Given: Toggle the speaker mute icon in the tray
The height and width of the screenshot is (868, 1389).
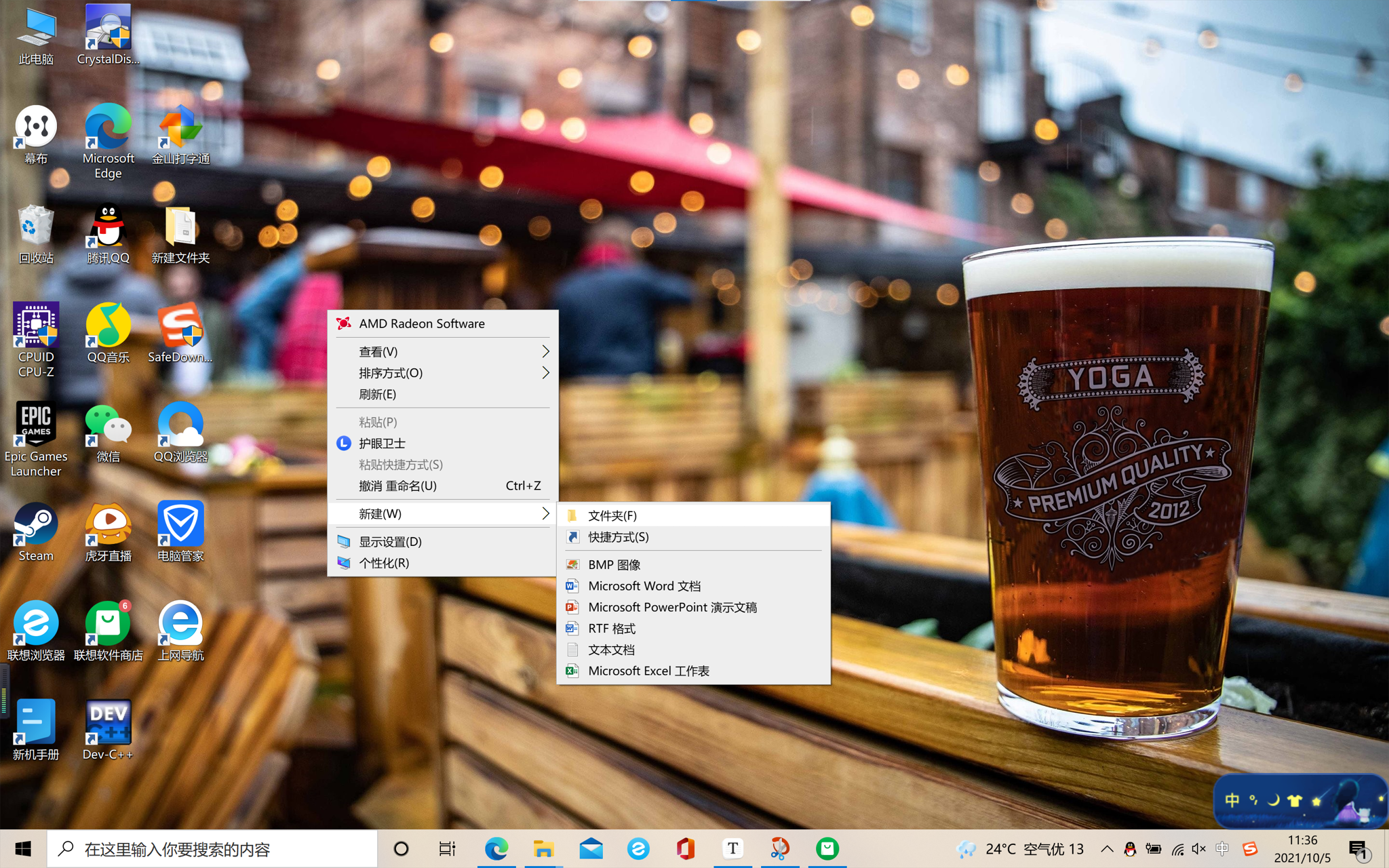Looking at the screenshot, I should point(1198,849).
